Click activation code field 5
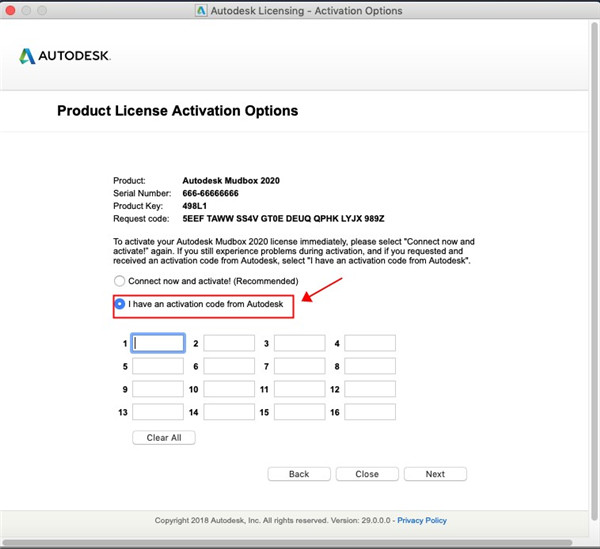This screenshot has width=600, height=549. pos(158,366)
